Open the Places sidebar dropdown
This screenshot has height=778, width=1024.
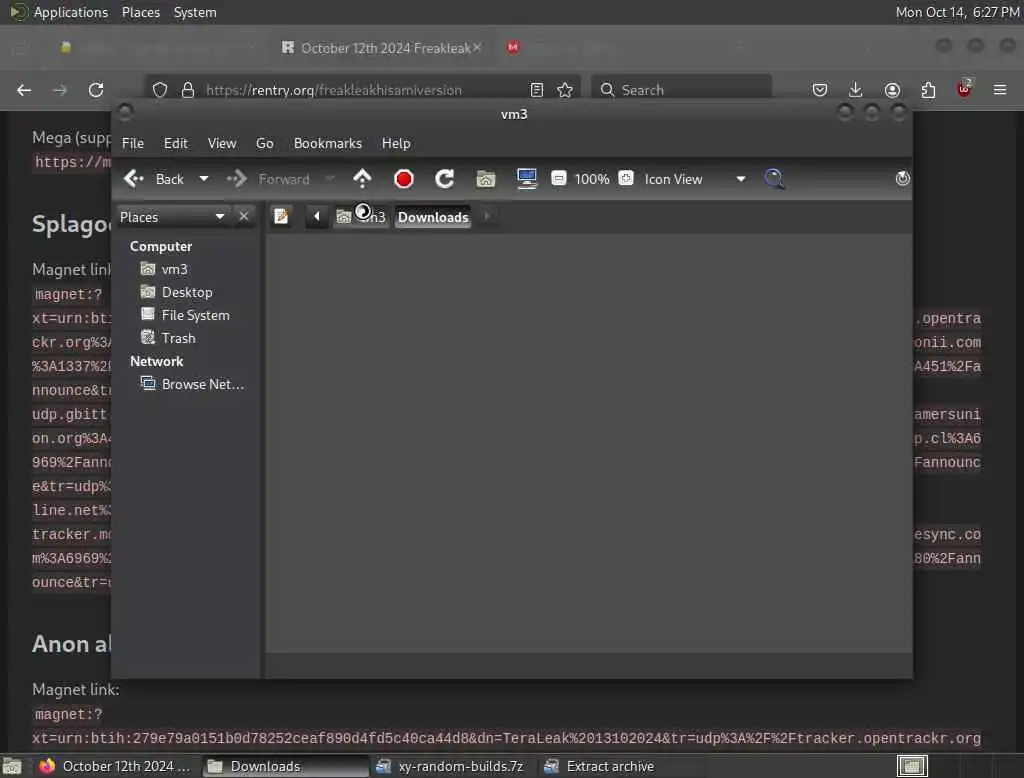(x=172, y=217)
